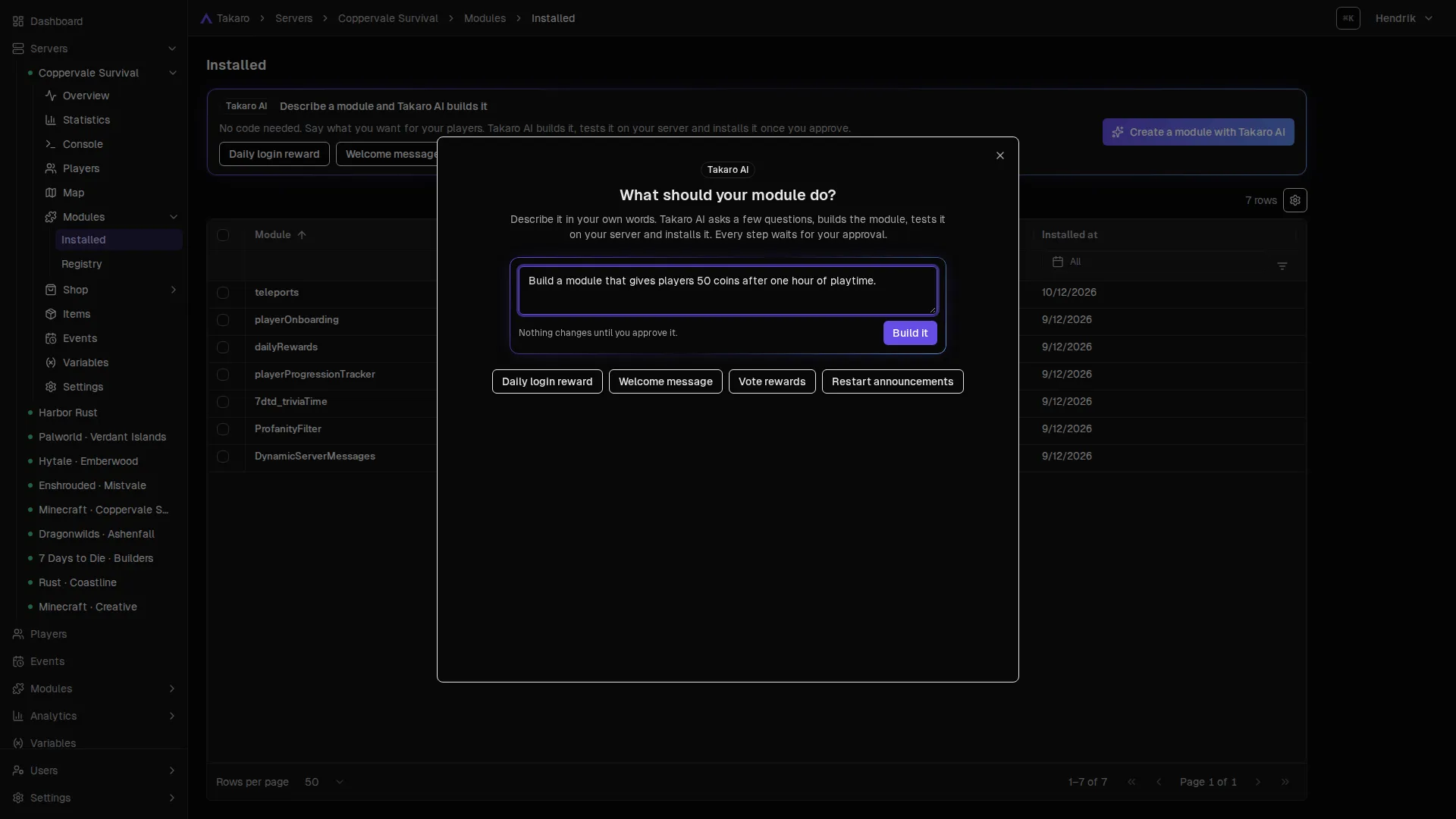The width and height of the screenshot is (1456, 819).
Task: Select the dailyRewards row checkbox
Action: 223,347
